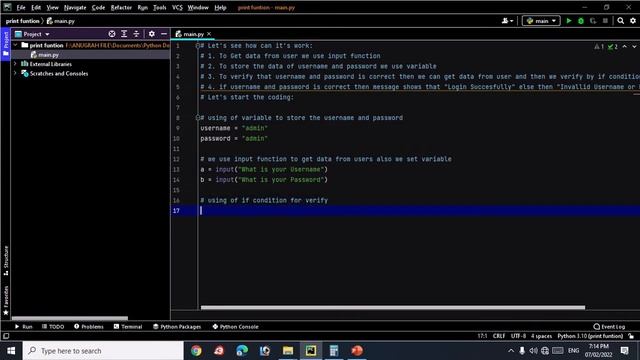Image resolution: width=640 pixels, height=360 pixels.
Task: Open the Help menu
Action: 220,7
